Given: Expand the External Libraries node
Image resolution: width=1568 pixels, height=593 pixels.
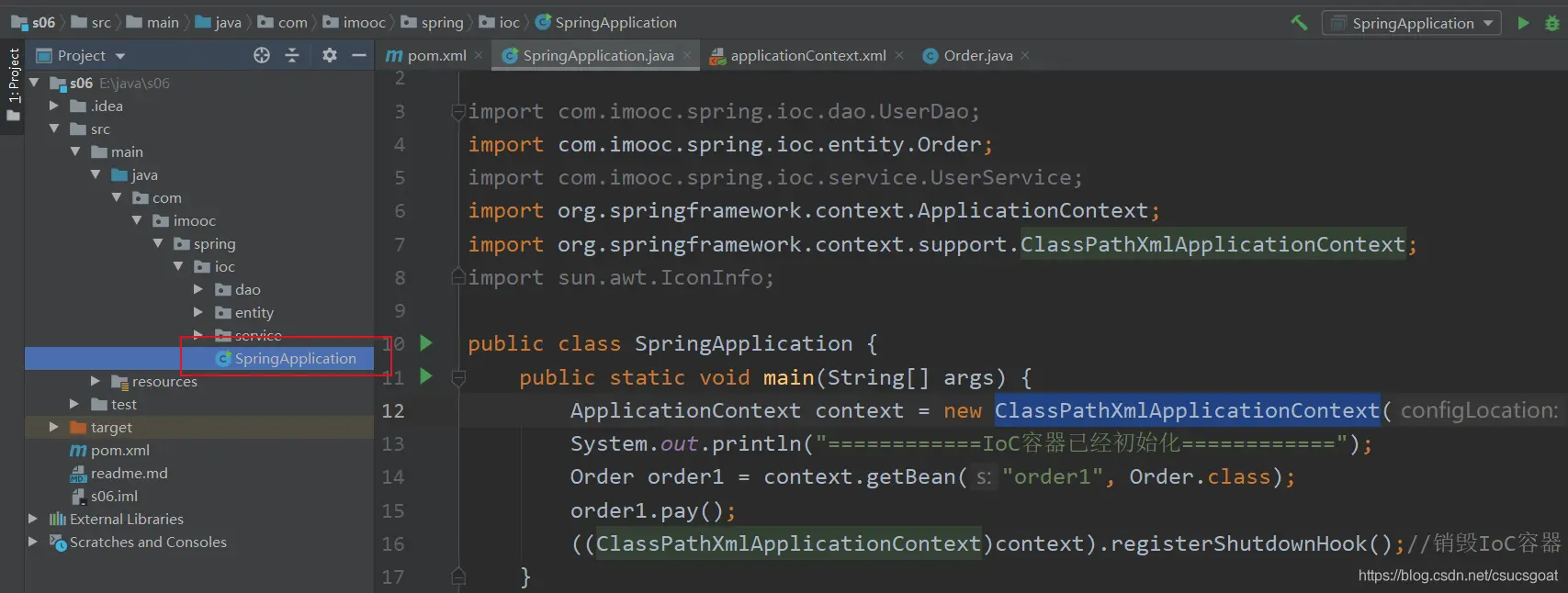Looking at the screenshot, I should pyautogui.click(x=33, y=519).
